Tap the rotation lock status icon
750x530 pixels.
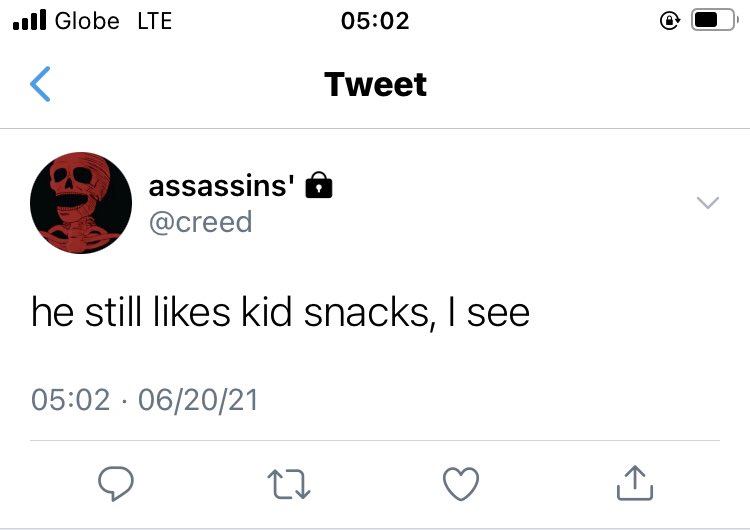click(670, 21)
